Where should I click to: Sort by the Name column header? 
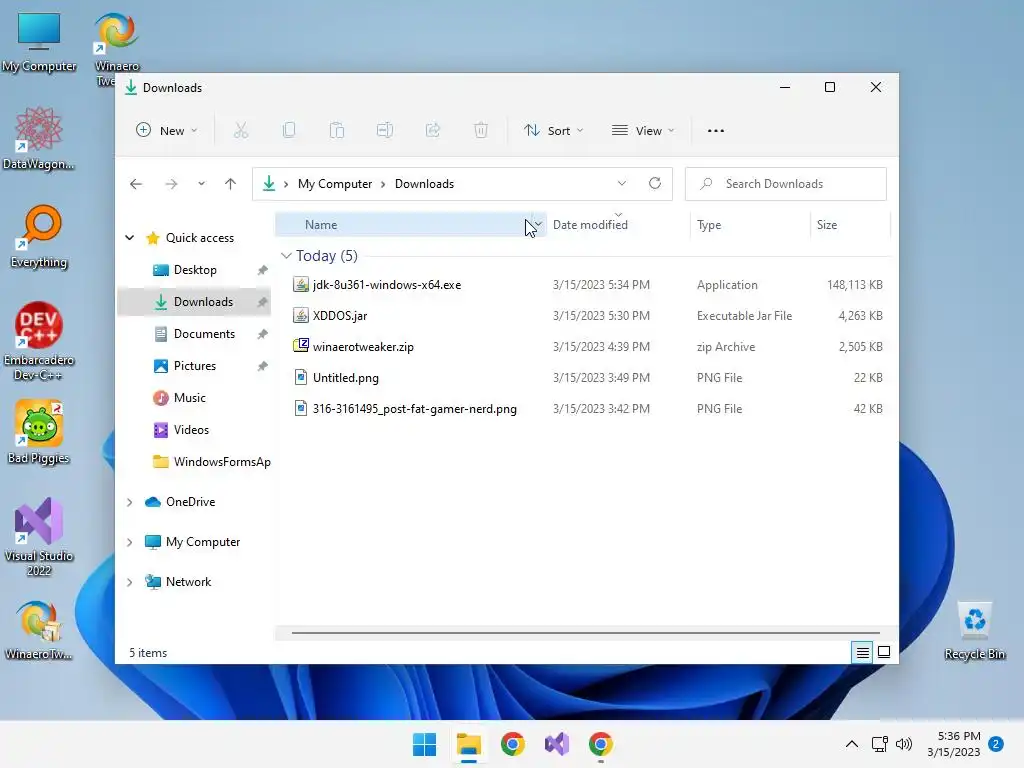coord(410,225)
